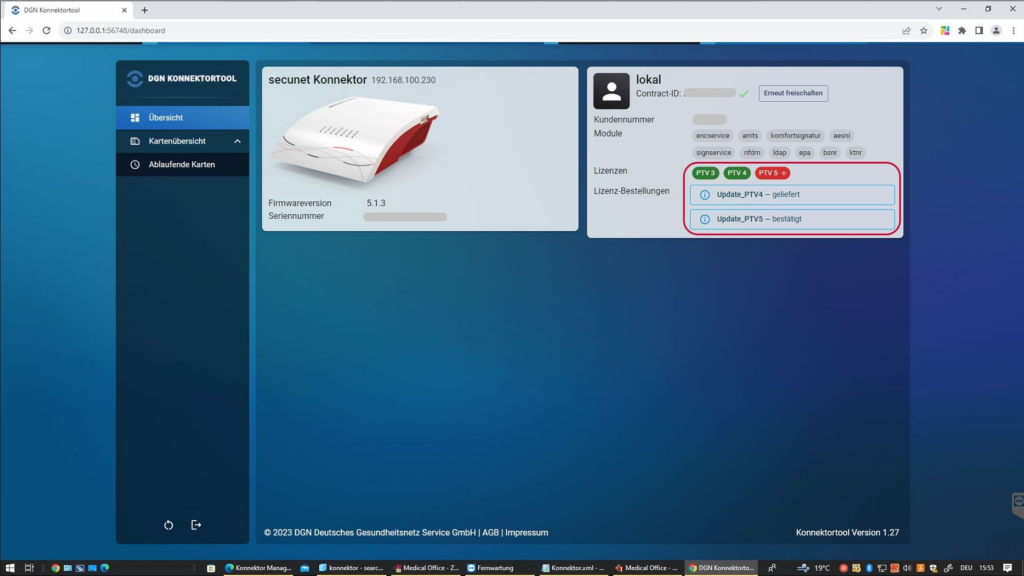The image size is (1024, 576).
Task: Open Task View in the taskbar
Action: point(29,568)
